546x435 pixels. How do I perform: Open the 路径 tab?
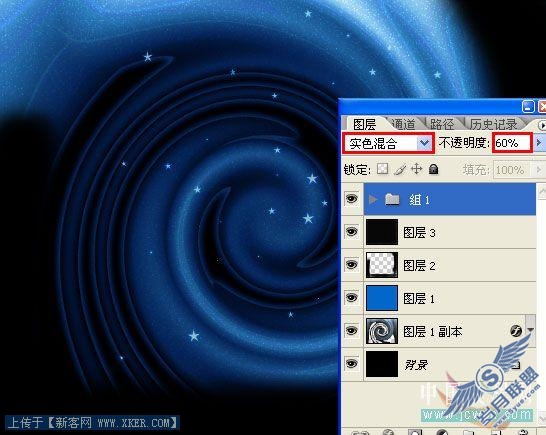click(442, 124)
